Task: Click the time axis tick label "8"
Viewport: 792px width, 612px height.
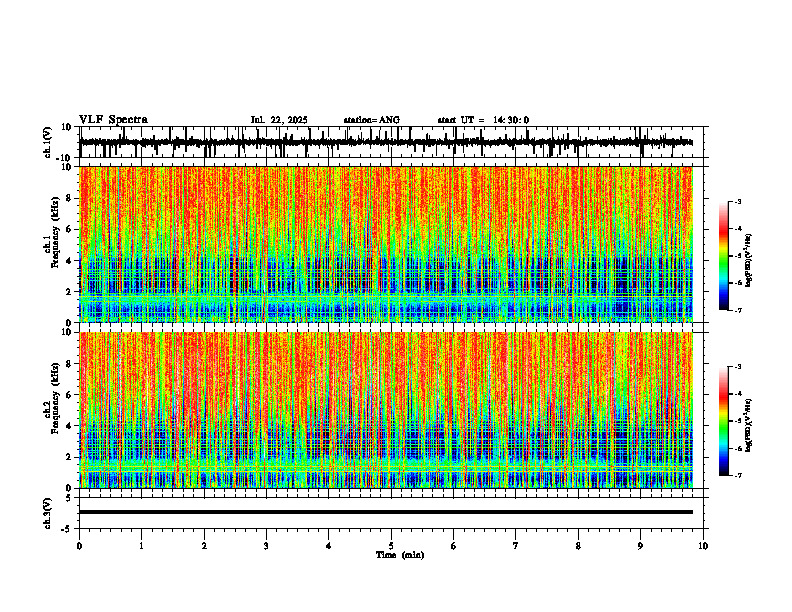Action: coord(578,546)
